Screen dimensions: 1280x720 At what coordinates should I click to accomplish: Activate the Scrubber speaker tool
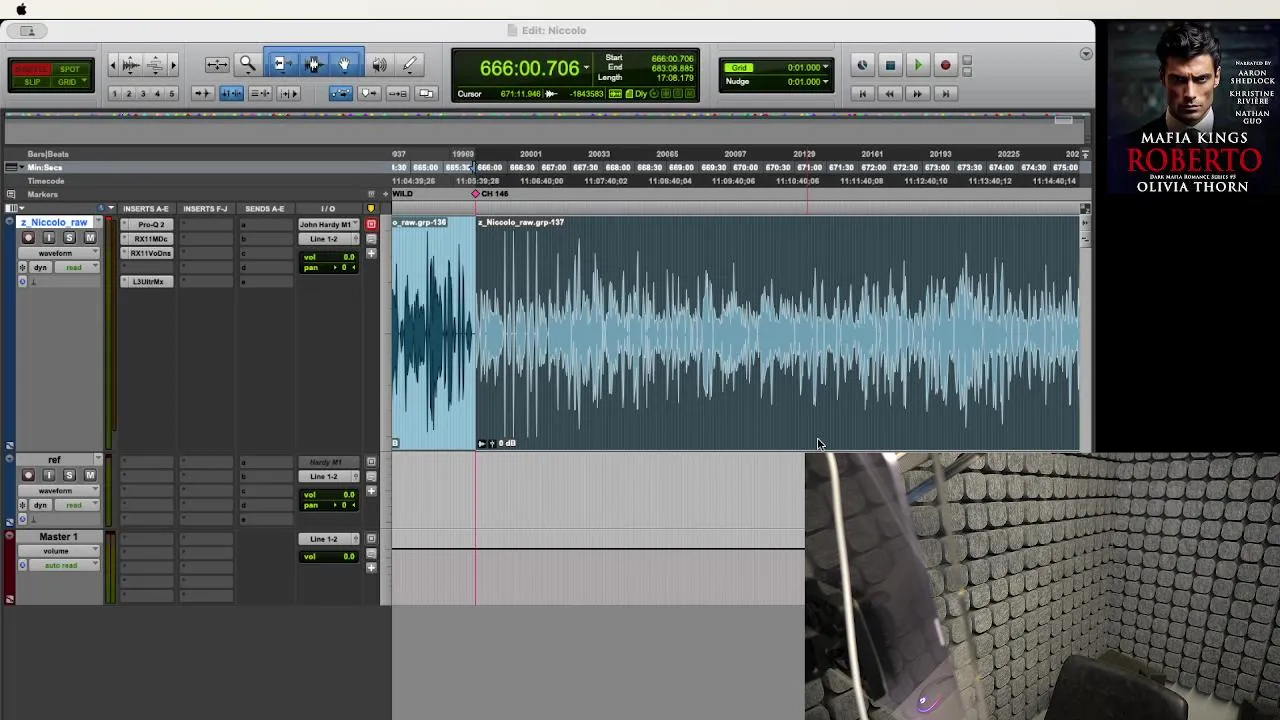tap(379, 65)
